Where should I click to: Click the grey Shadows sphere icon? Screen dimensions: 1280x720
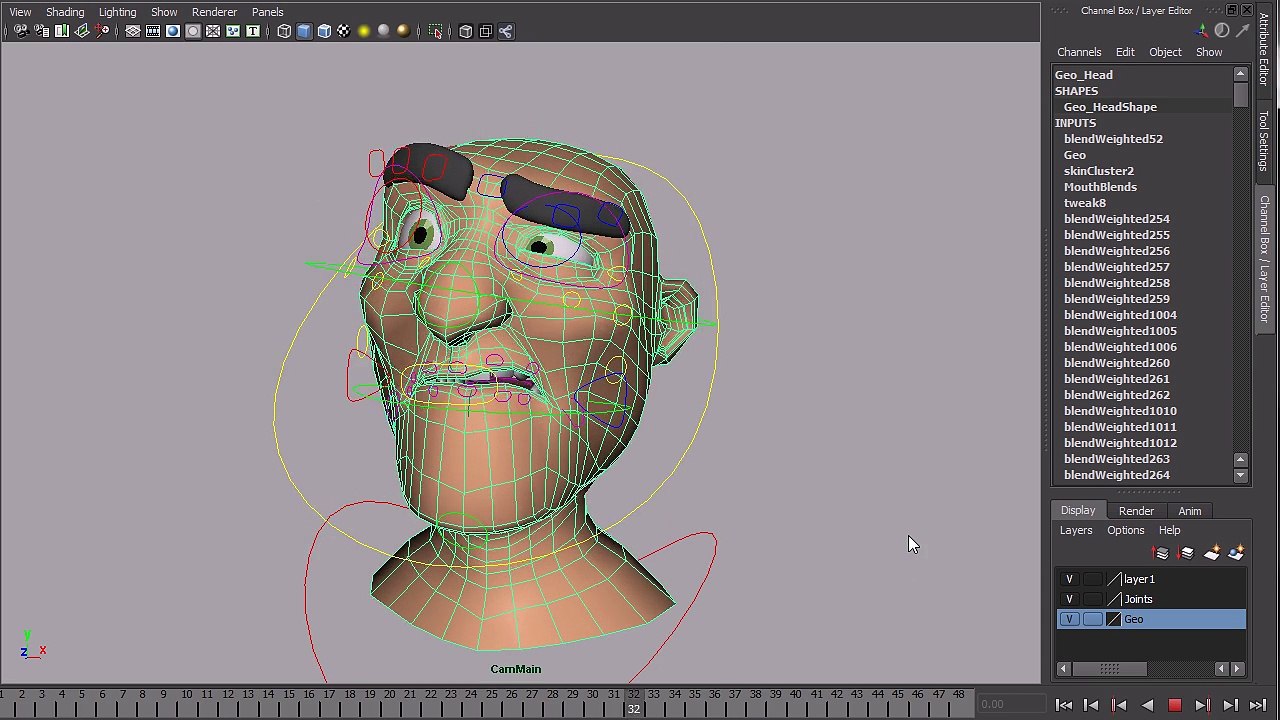pos(384,31)
